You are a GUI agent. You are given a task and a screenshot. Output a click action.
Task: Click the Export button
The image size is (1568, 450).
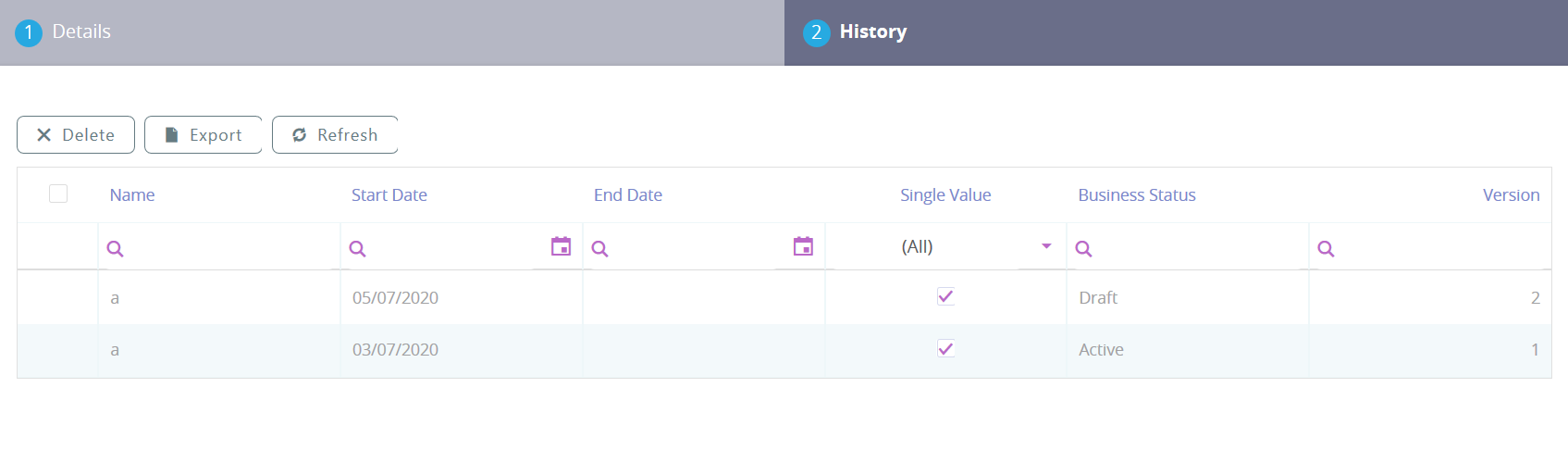coord(204,135)
